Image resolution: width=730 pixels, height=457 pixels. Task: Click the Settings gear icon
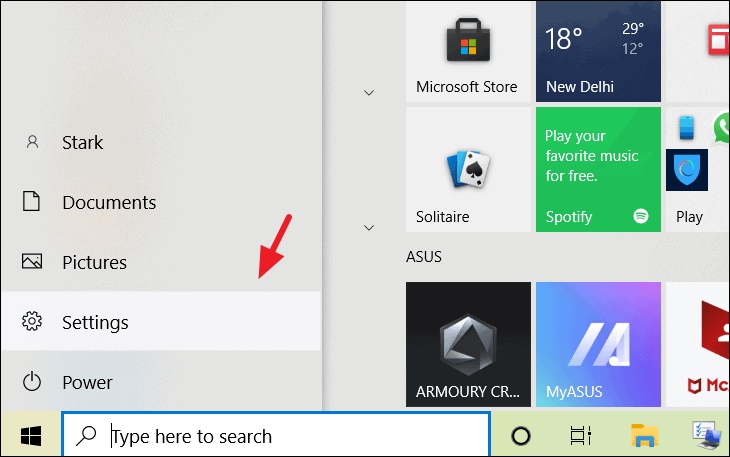32,321
